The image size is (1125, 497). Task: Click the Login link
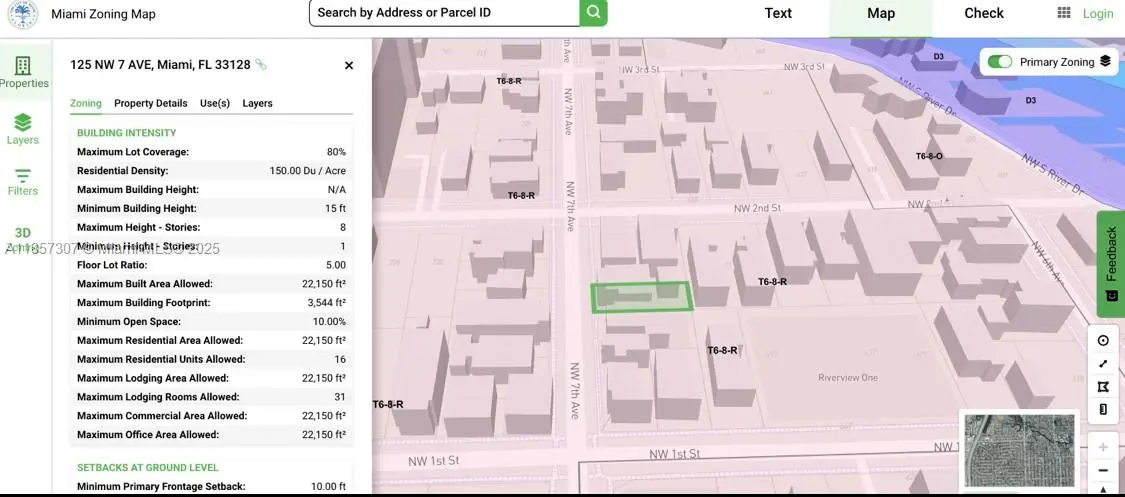point(1098,14)
